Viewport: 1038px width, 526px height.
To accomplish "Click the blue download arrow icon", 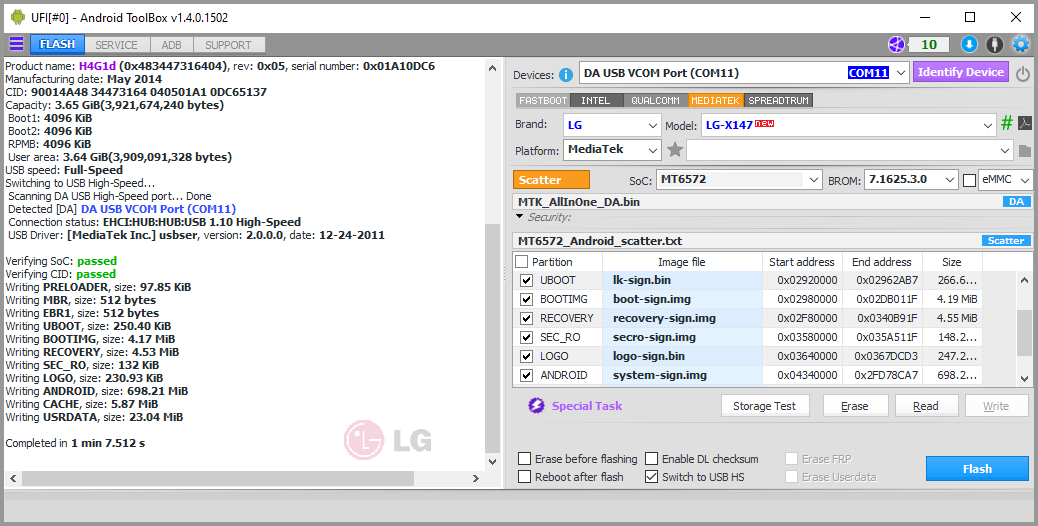I will (969, 44).
